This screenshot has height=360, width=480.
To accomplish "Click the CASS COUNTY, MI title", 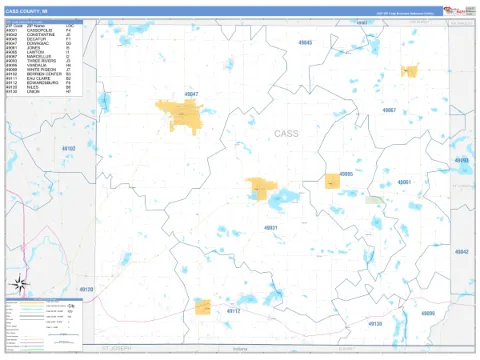I will pyautogui.click(x=26, y=11).
